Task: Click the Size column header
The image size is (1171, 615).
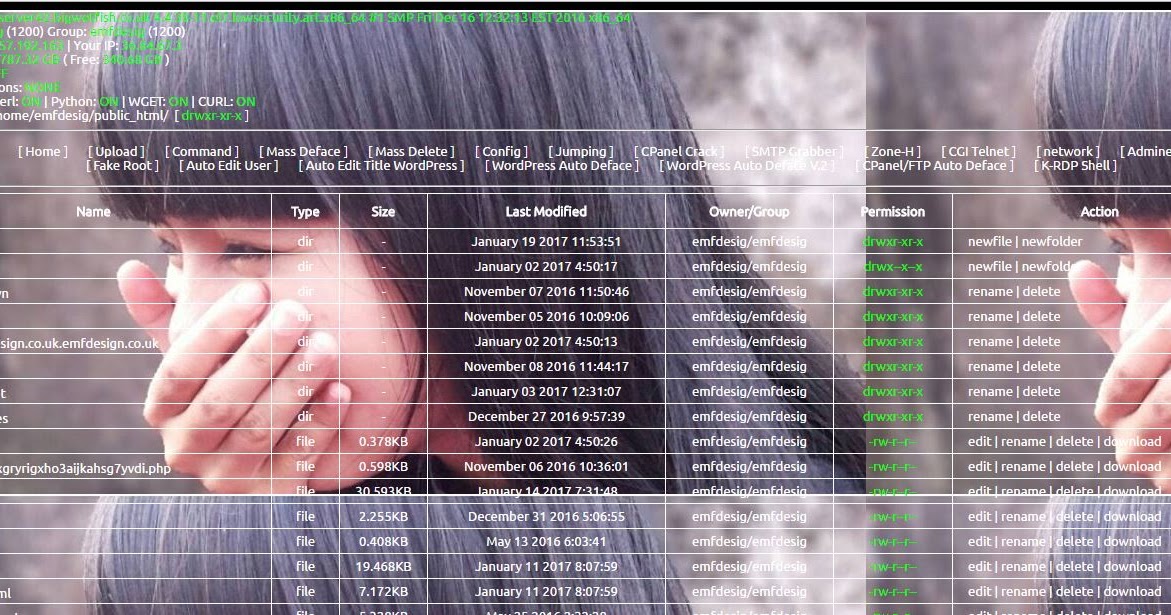Action: [383, 212]
